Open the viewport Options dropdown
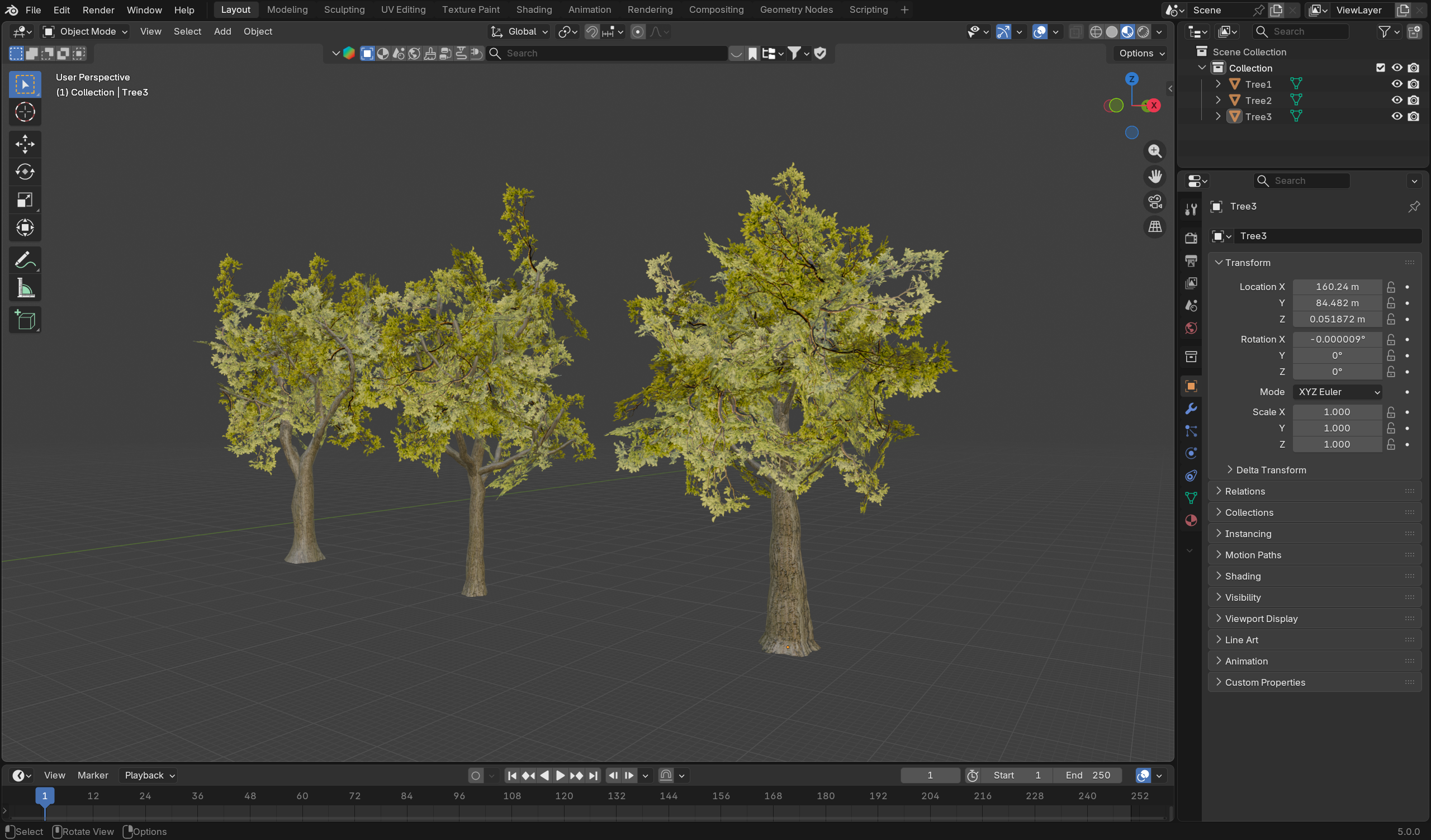 [x=1140, y=53]
